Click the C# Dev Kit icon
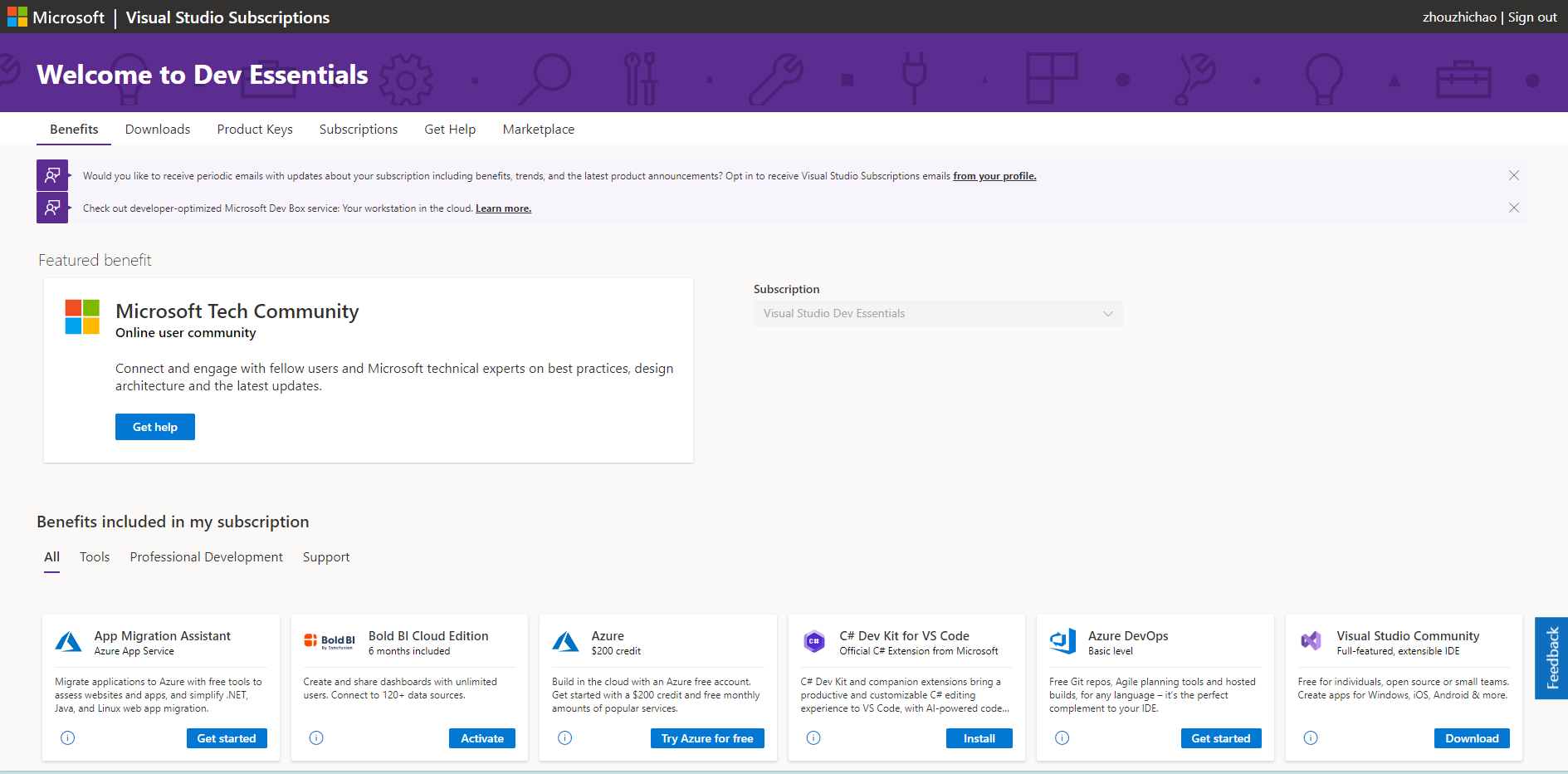Screen dimensions: 1568x774 (x=814, y=641)
